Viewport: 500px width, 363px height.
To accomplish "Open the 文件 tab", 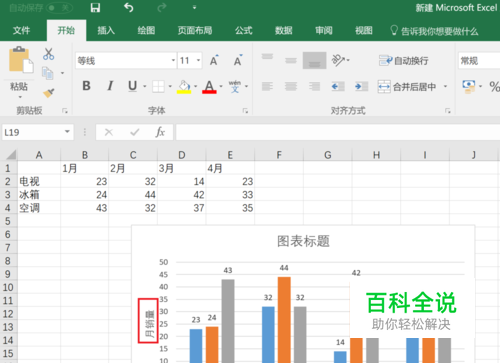I will (x=21, y=31).
